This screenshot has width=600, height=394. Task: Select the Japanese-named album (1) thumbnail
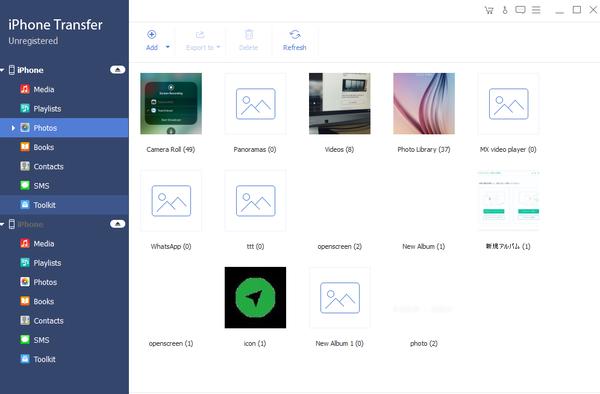click(509, 201)
